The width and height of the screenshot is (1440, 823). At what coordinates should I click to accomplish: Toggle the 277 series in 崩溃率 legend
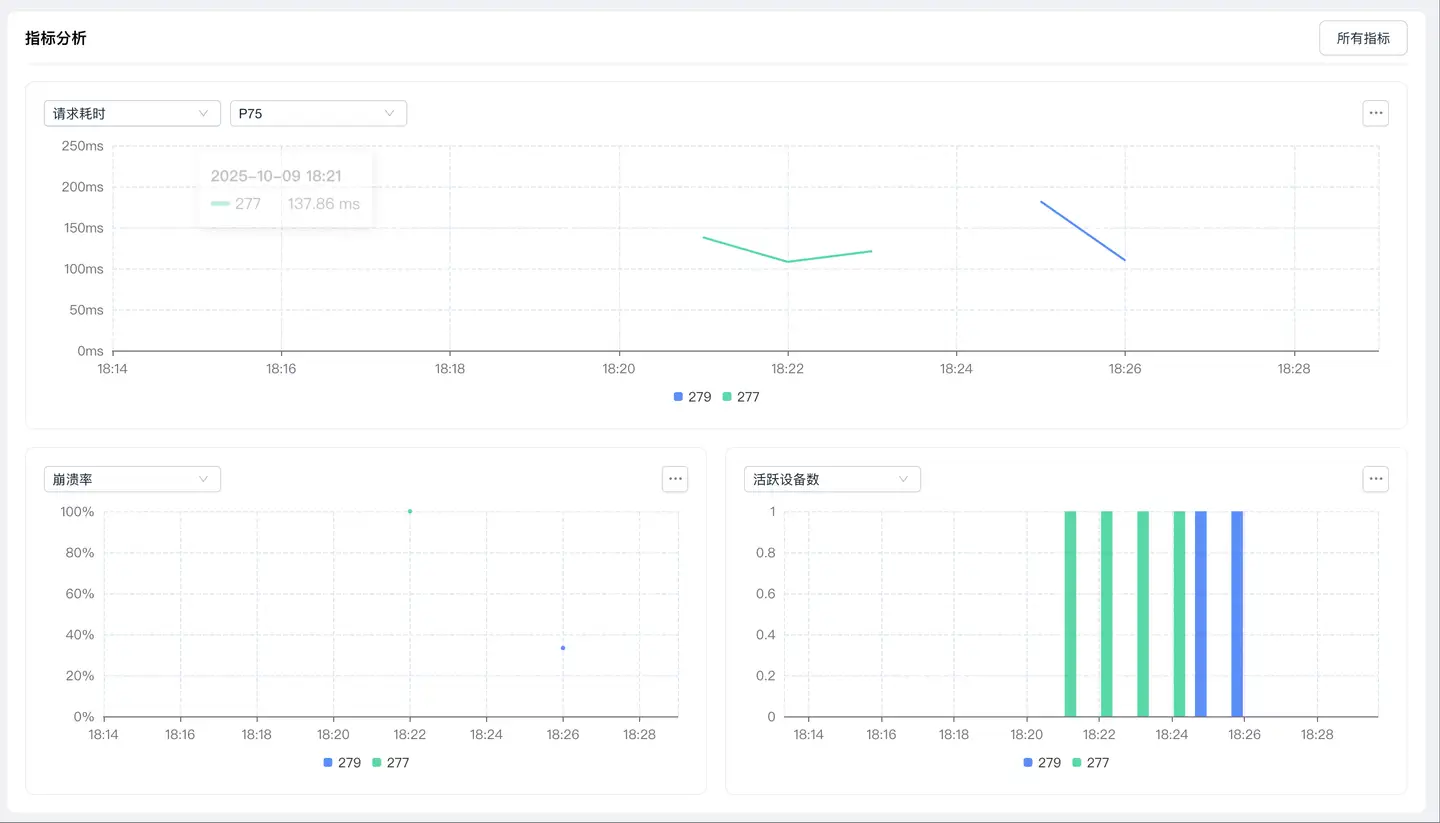click(391, 763)
